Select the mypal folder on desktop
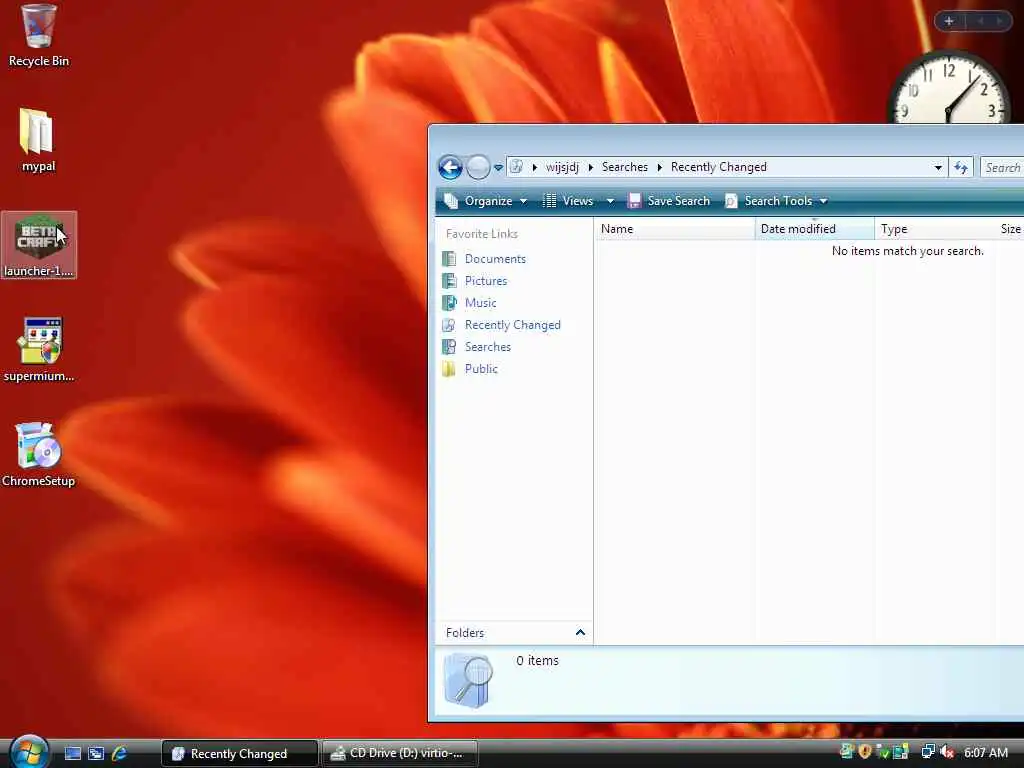This screenshot has height=768, width=1024. [38, 140]
